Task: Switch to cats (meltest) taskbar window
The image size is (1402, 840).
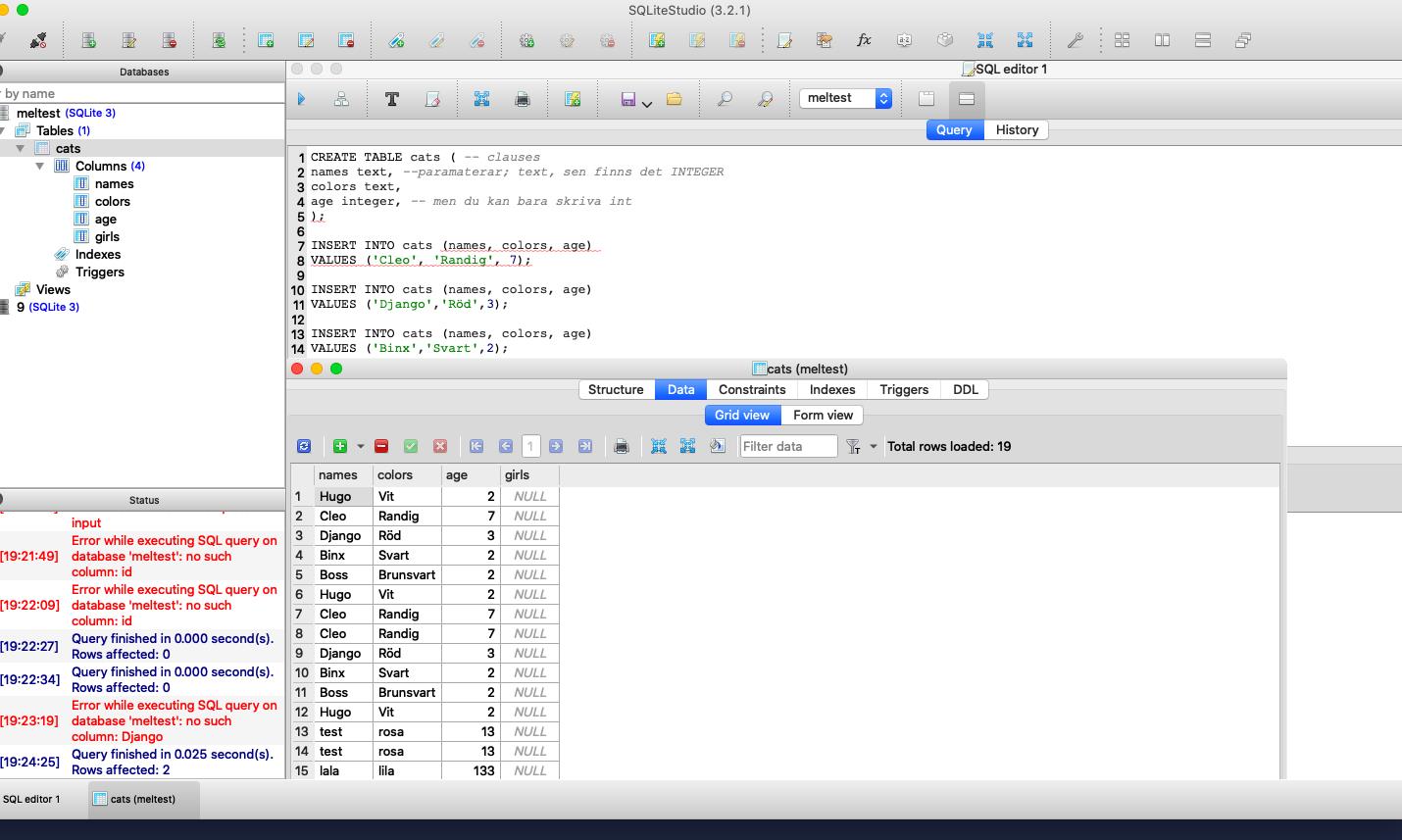Action: [x=143, y=799]
